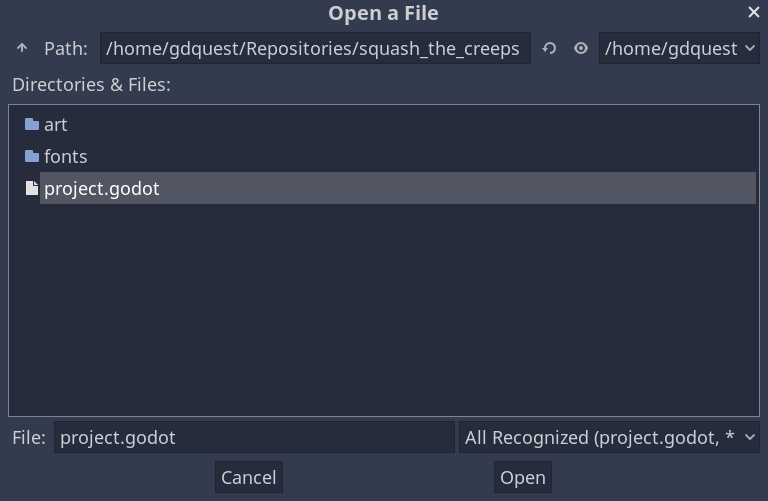Select the art directory name

[56, 125]
